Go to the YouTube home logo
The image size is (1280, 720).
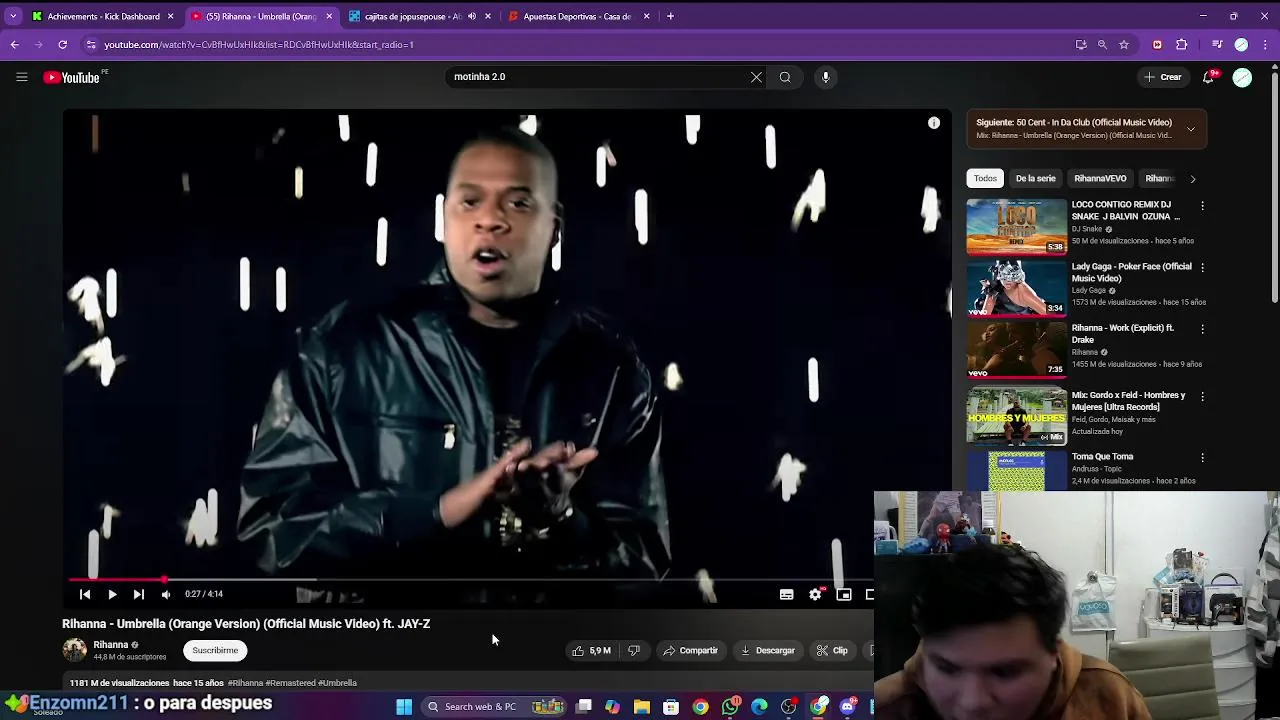[x=72, y=77]
